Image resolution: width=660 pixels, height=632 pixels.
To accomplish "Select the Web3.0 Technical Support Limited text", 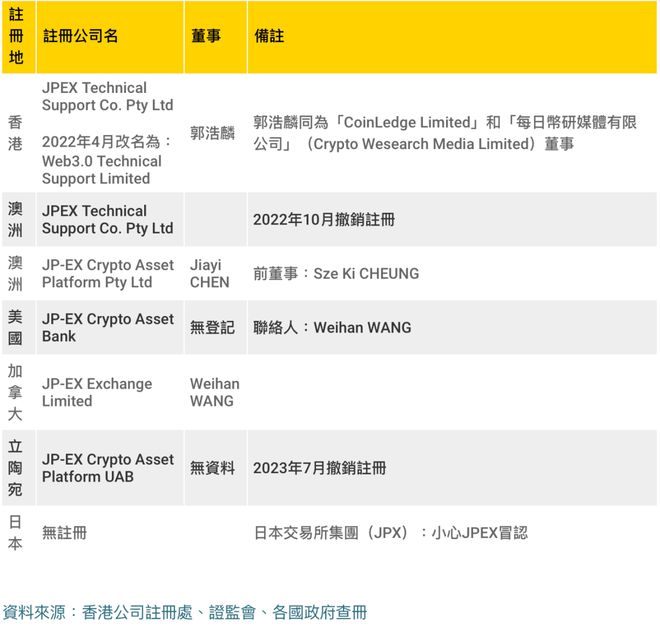I will coord(101,170).
